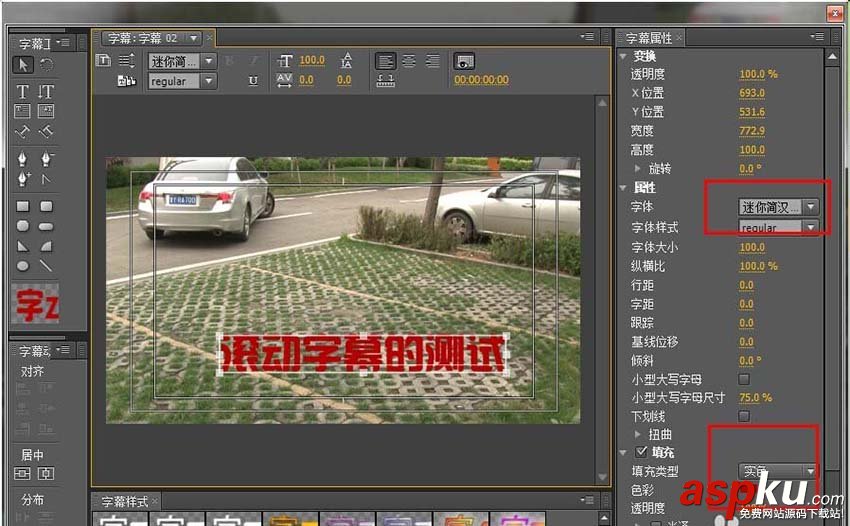Click toolbar font size value 100.0
The image size is (850, 526).
tap(312, 60)
